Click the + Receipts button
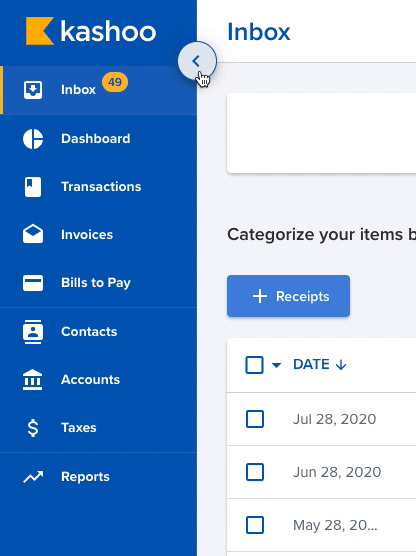 coord(288,296)
